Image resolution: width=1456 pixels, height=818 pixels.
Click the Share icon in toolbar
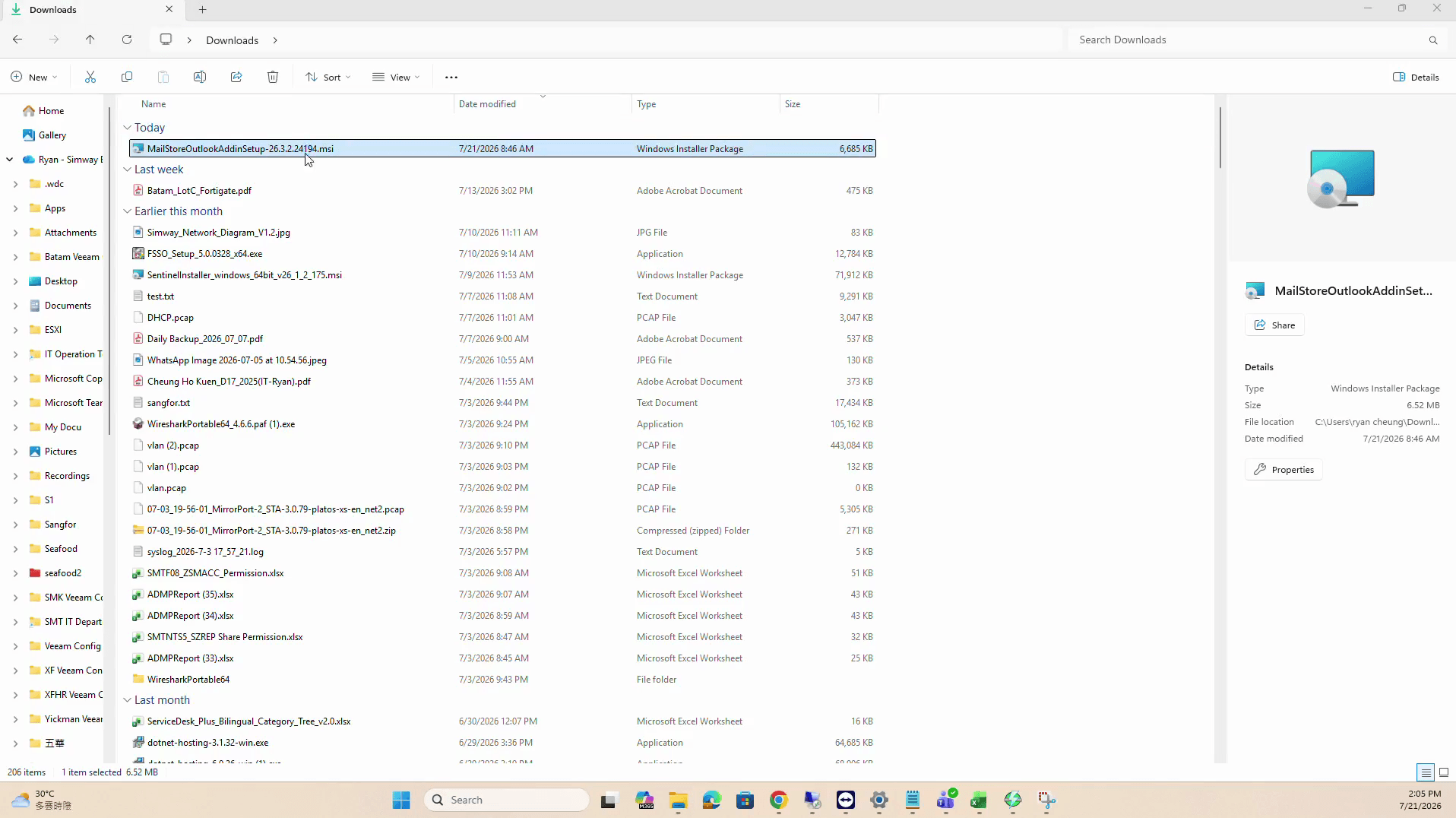[x=236, y=77]
